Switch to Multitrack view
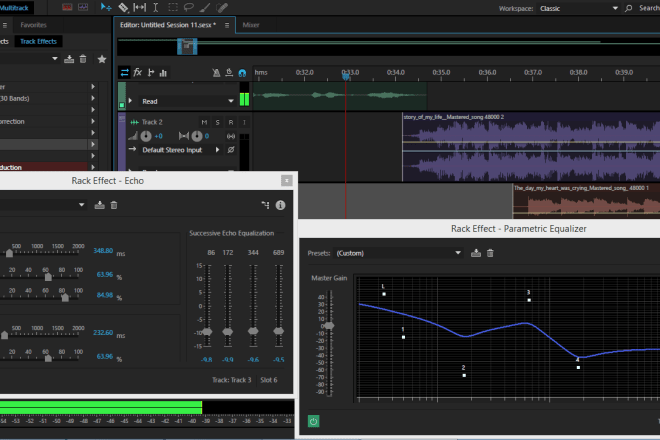Image resolution: width=660 pixels, height=440 pixels. click(x=14, y=8)
